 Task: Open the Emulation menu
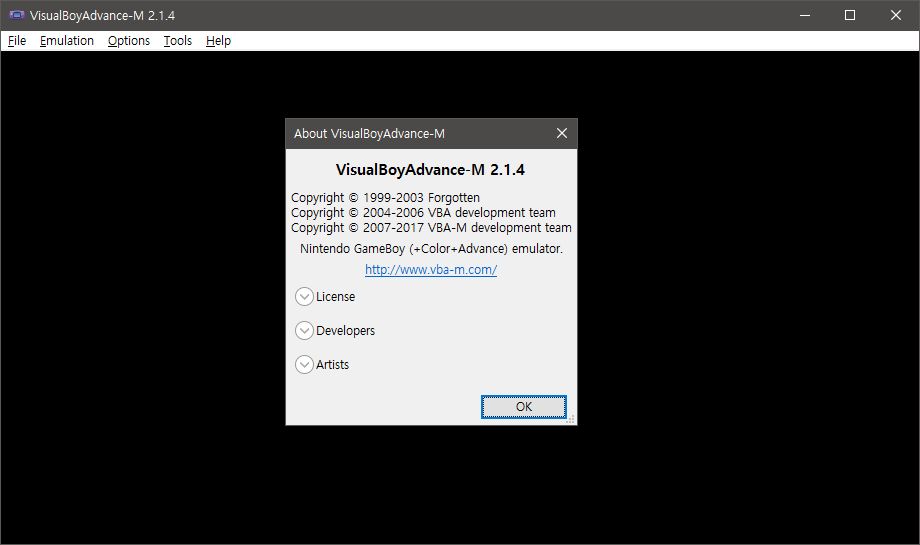67,40
